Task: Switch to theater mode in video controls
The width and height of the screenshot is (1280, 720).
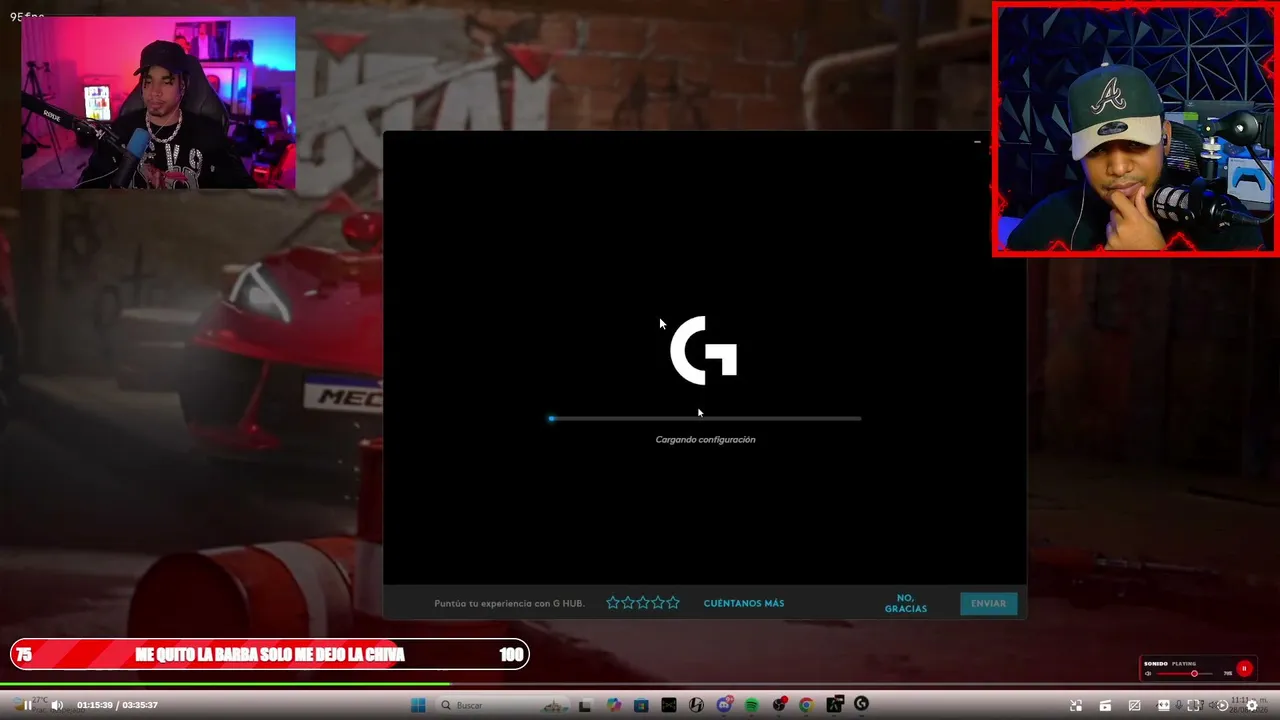Action: pos(1163,705)
